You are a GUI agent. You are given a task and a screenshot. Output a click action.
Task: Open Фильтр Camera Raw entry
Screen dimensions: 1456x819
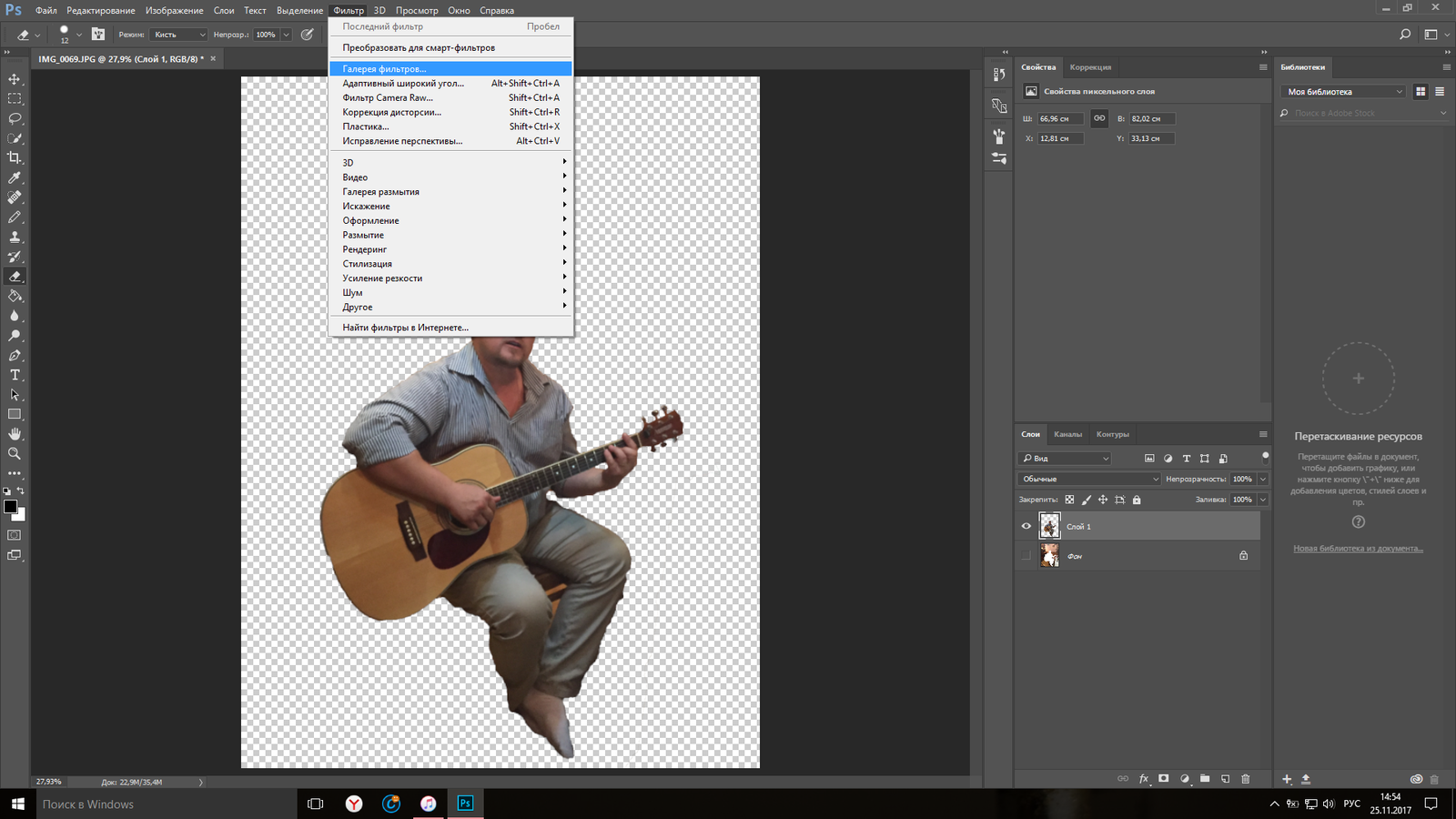point(450,97)
